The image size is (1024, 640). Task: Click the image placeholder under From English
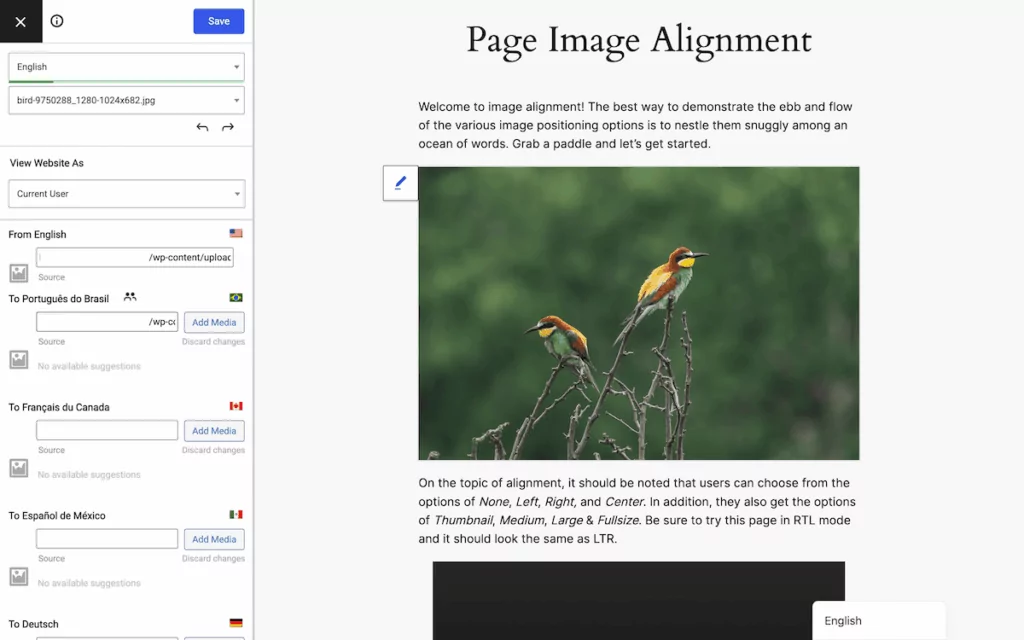(19, 273)
